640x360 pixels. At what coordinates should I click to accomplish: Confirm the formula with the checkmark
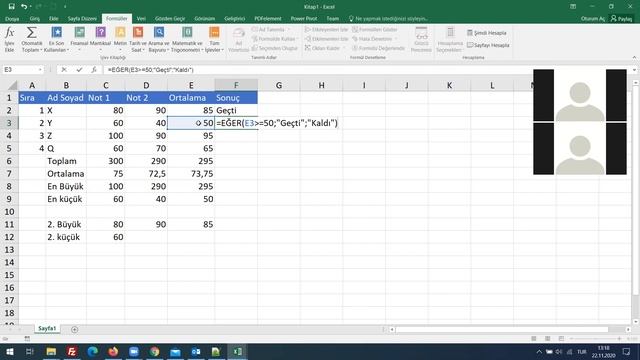point(79,70)
